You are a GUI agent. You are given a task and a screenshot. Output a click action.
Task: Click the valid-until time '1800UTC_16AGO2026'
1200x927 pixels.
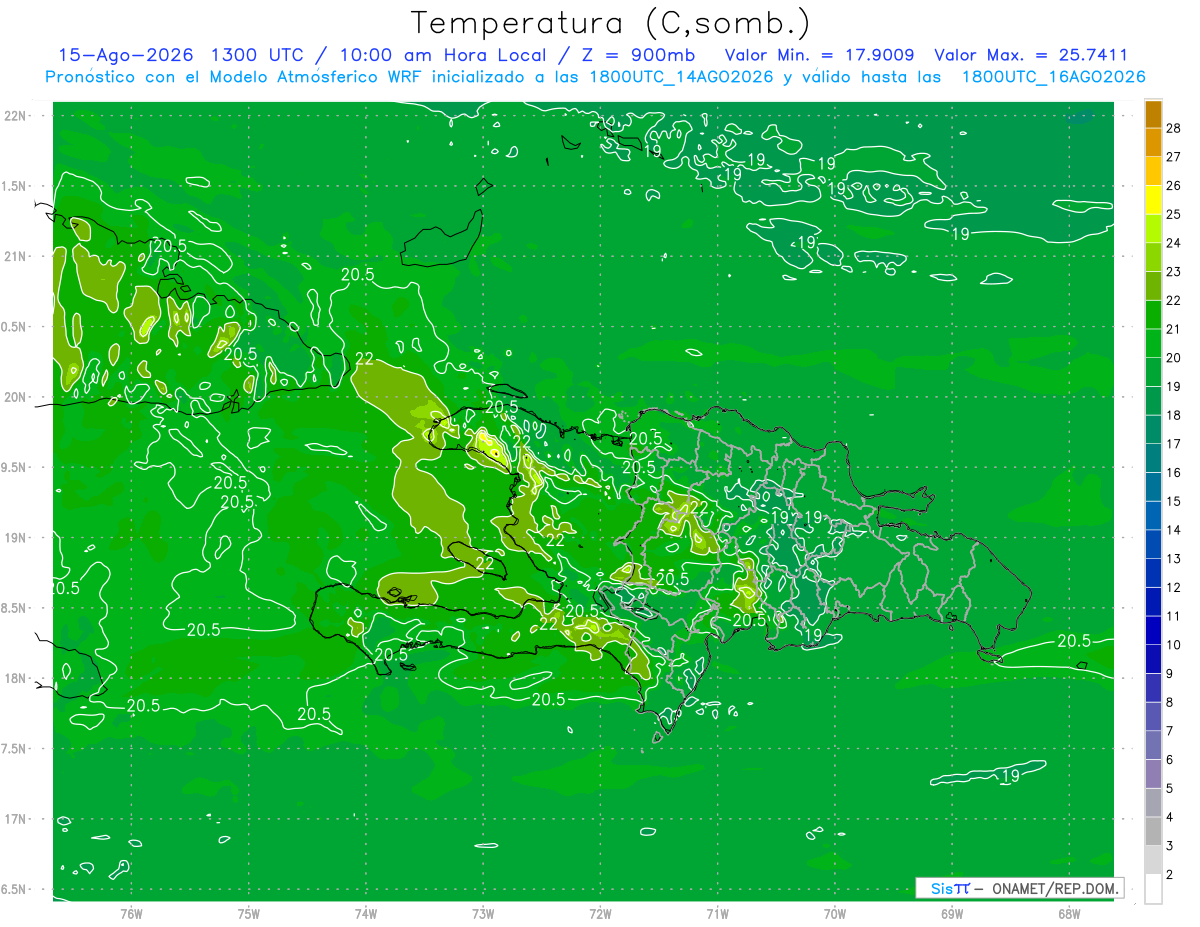point(1053,77)
